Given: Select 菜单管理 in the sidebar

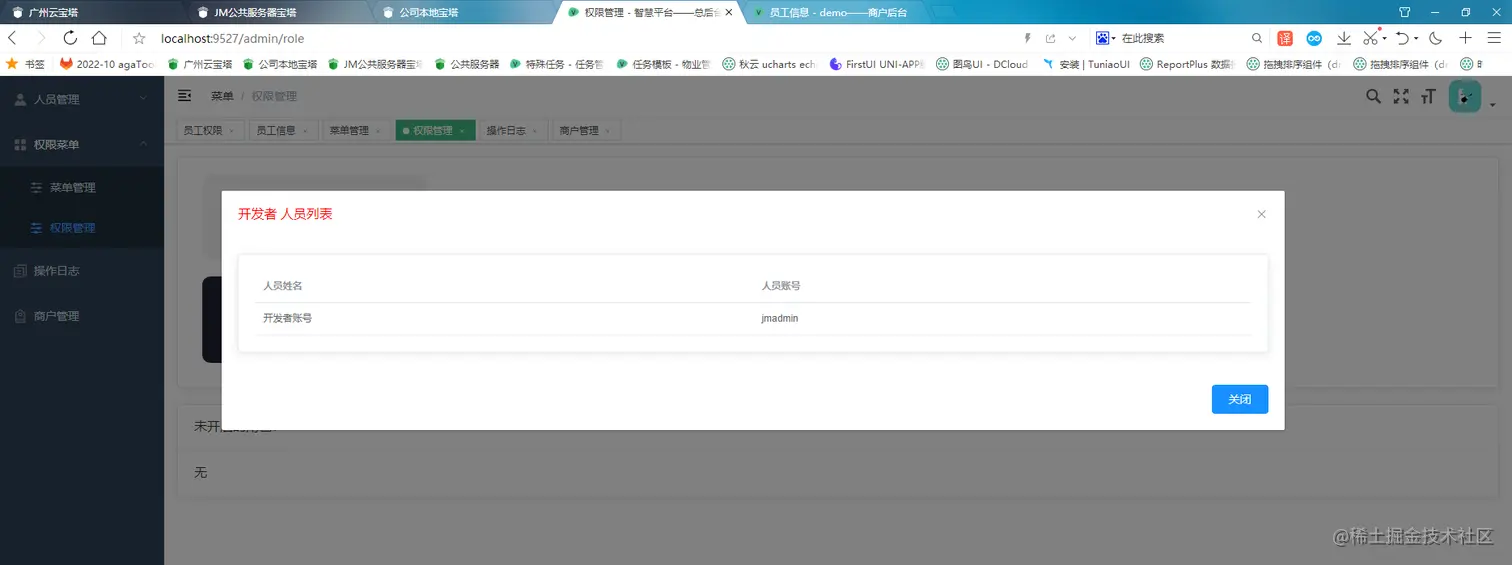Looking at the screenshot, I should (82, 187).
